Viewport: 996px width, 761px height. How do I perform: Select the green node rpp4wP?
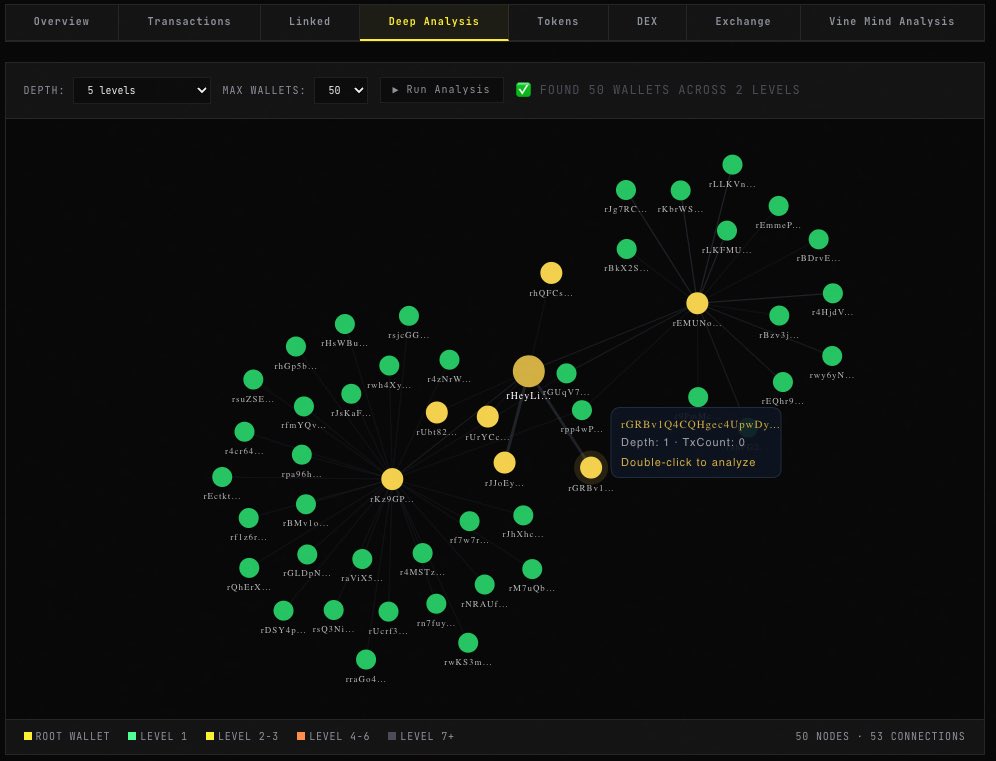581,410
